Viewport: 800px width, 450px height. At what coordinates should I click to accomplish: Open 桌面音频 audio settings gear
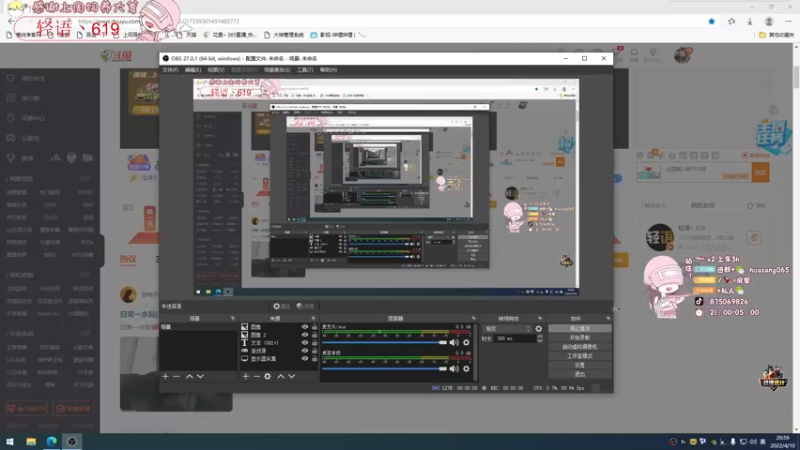click(466, 368)
